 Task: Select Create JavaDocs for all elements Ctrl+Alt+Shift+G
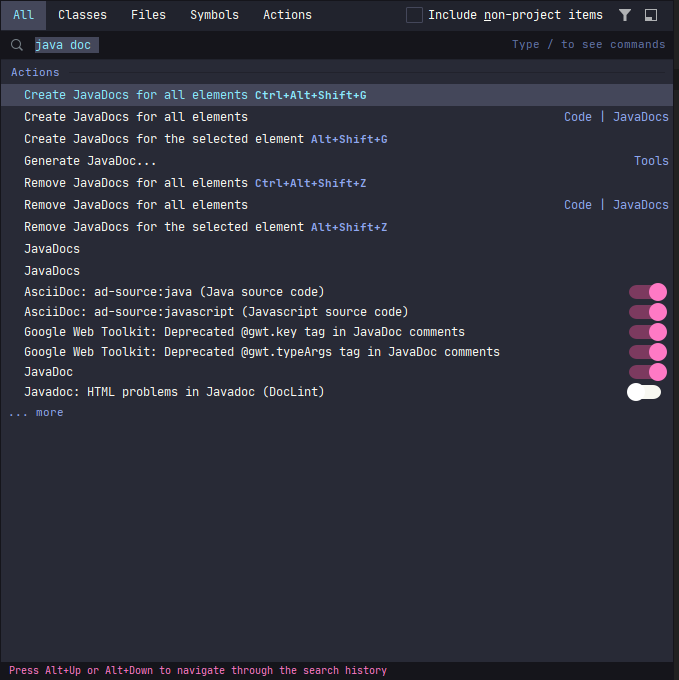pyautogui.click(x=337, y=95)
